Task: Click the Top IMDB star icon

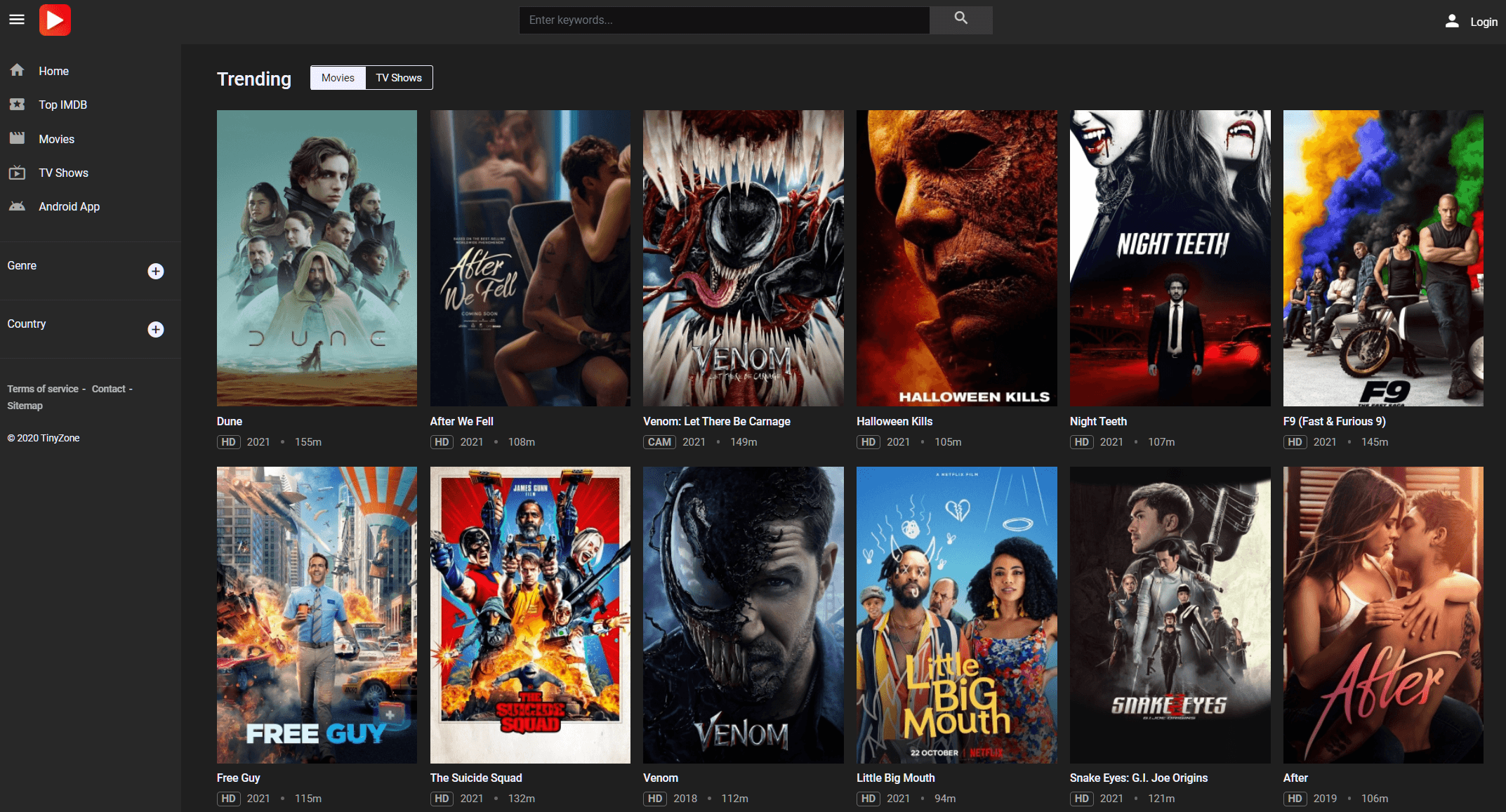Action: (x=18, y=105)
